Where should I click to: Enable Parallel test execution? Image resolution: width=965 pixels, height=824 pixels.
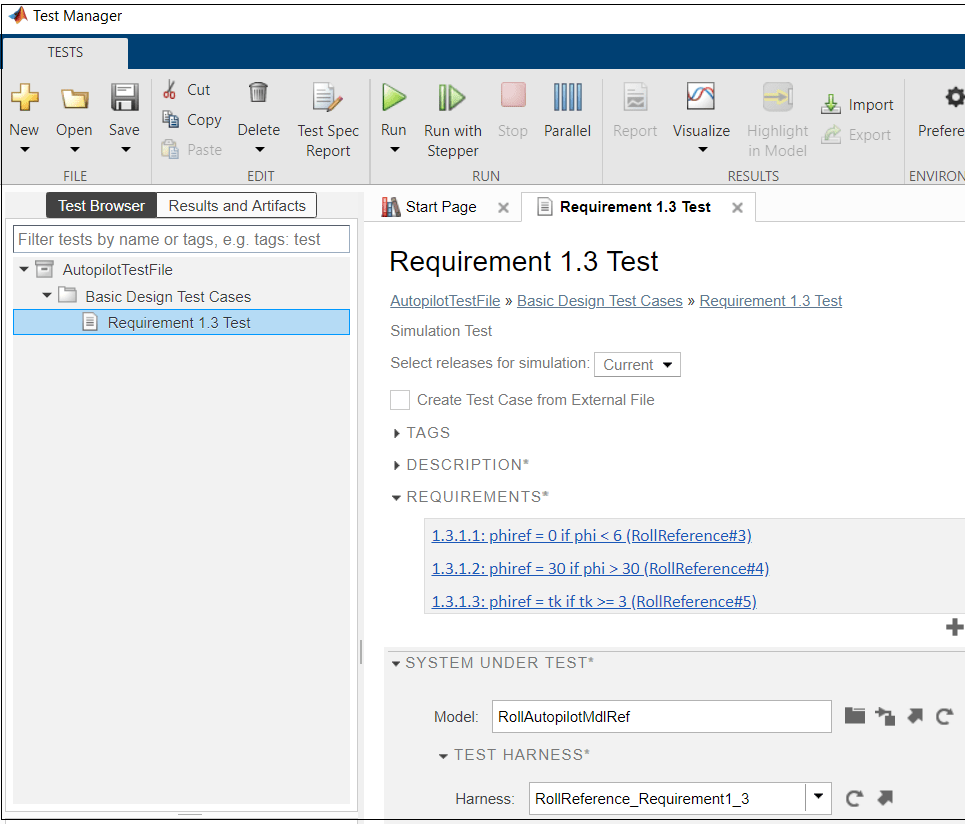point(567,98)
